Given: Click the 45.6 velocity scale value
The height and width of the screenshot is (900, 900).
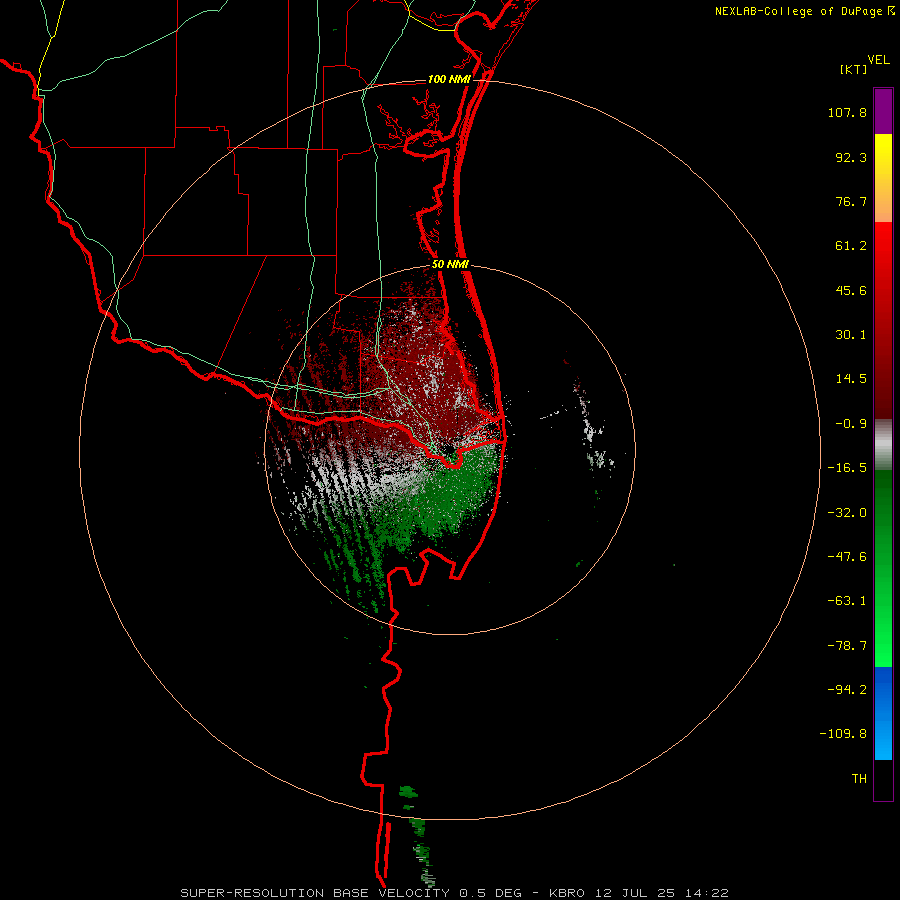Looking at the screenshot, I should (851, 290).
